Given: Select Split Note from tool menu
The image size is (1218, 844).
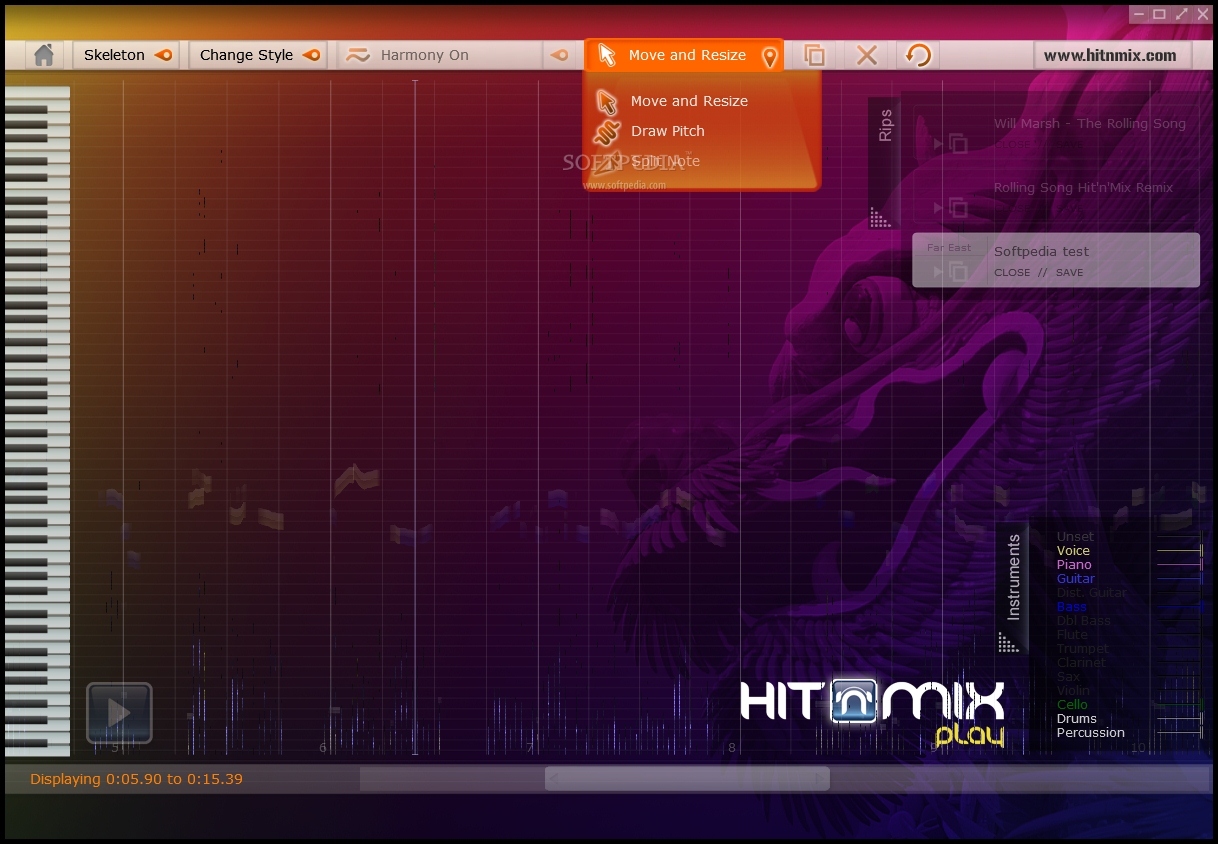Looking at the screenshot, I should click(x=666, y=161).
